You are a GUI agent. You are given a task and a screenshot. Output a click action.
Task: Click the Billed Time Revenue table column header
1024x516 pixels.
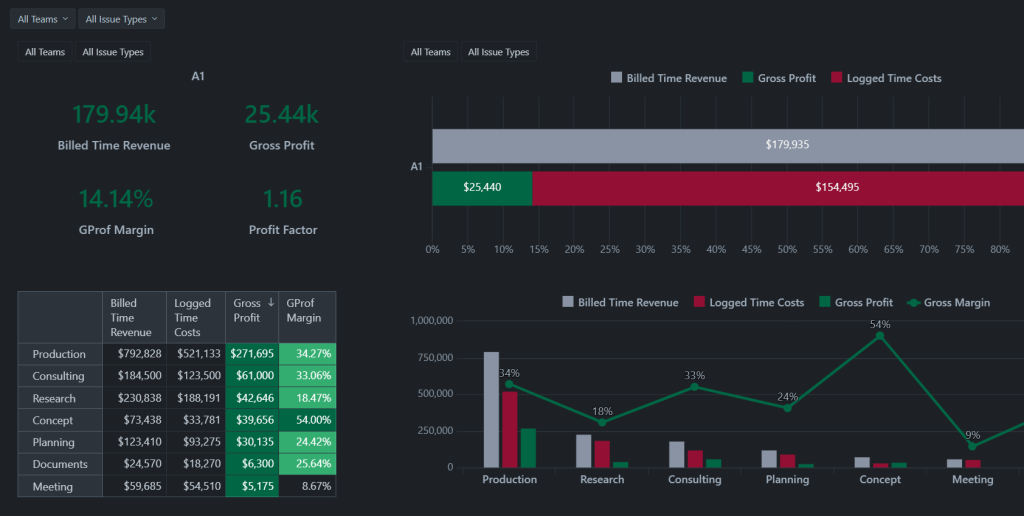tap(133, 317)
